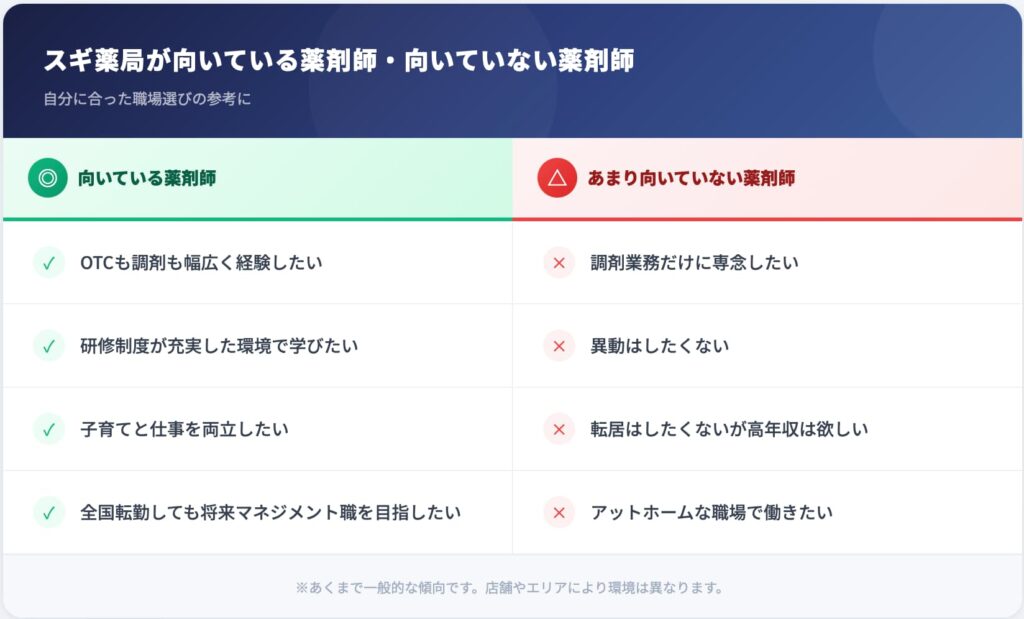This screenshot has height=619, width=1024.
Task: Click the green double-circle icon
Action: tap(47, 179)
